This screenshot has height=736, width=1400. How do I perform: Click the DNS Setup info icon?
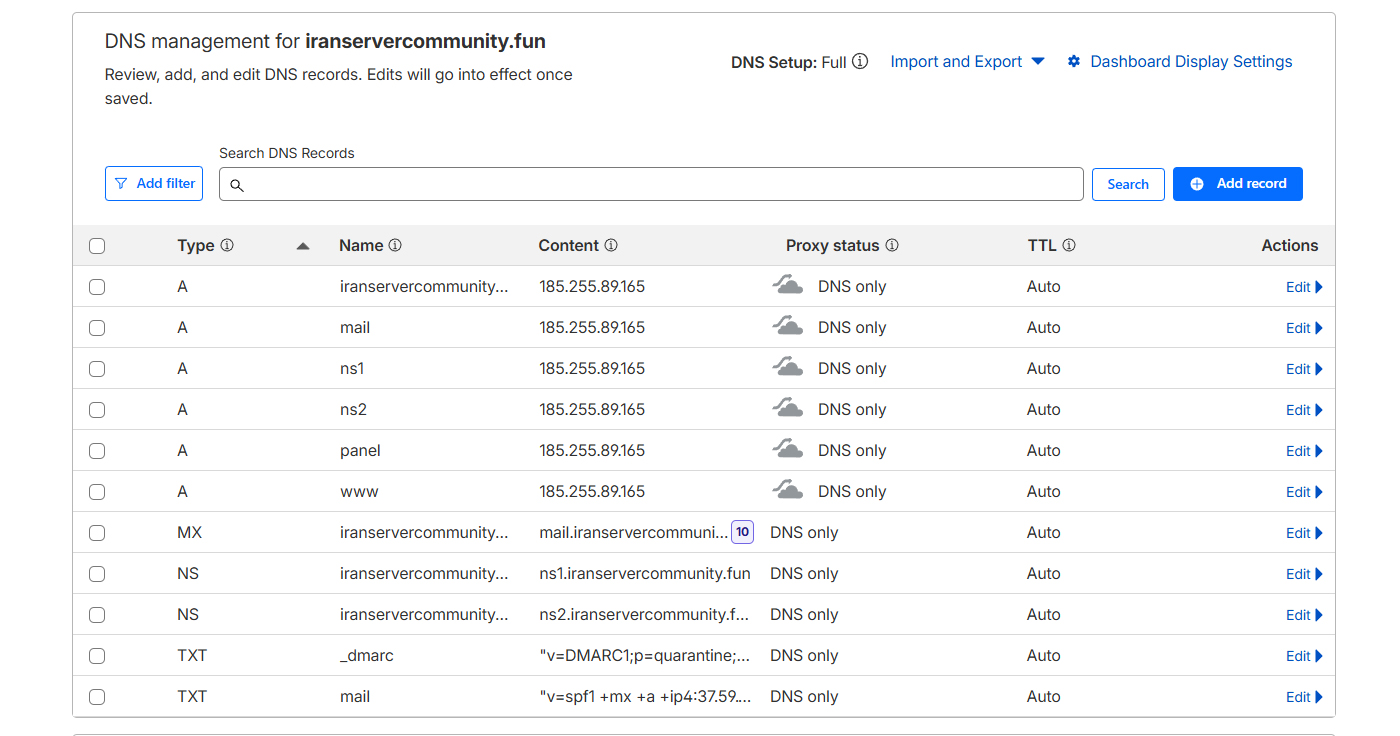pyautogui.click(x=860, y=62)
